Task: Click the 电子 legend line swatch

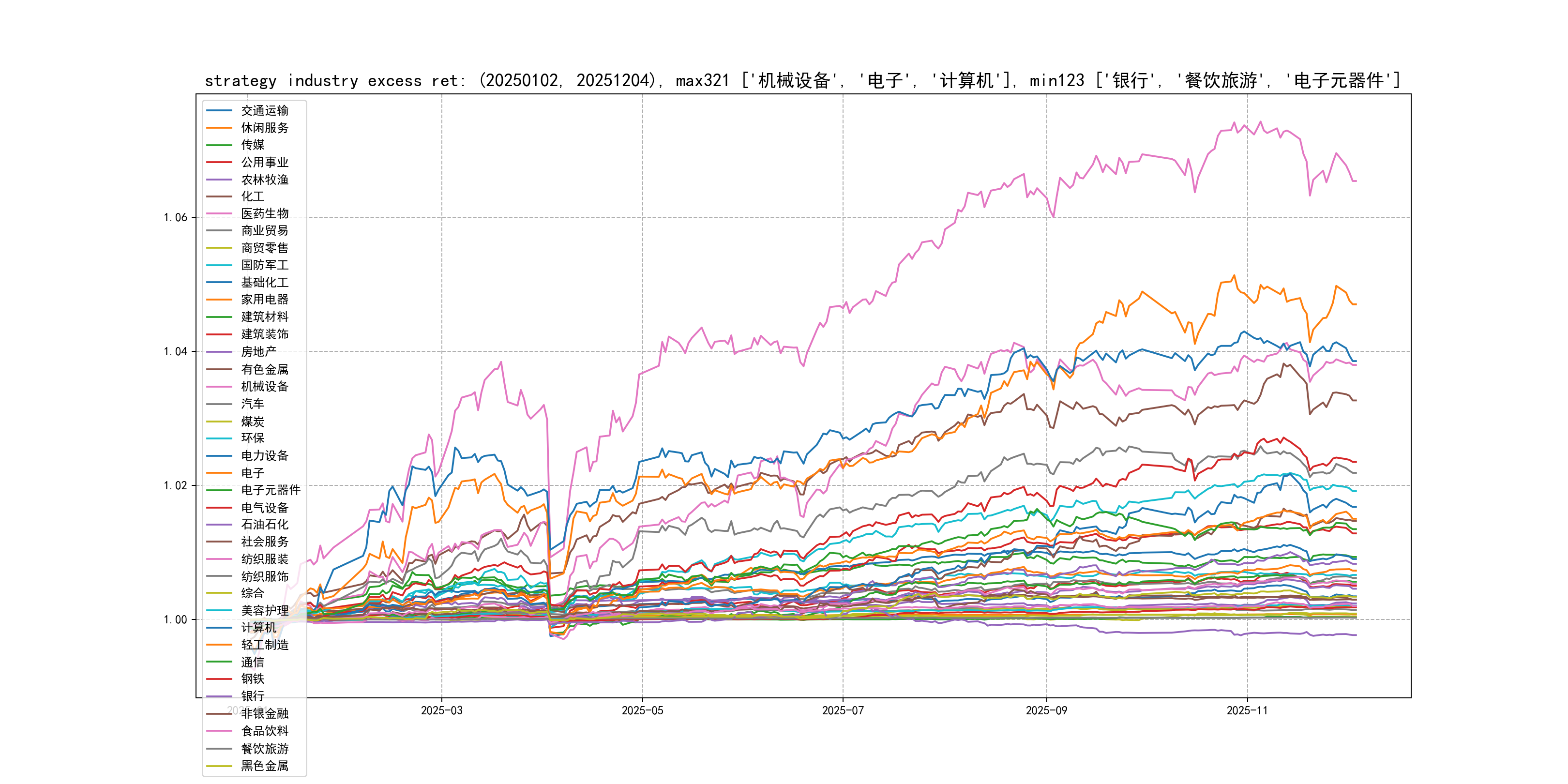Action: [x=219, y=473]
